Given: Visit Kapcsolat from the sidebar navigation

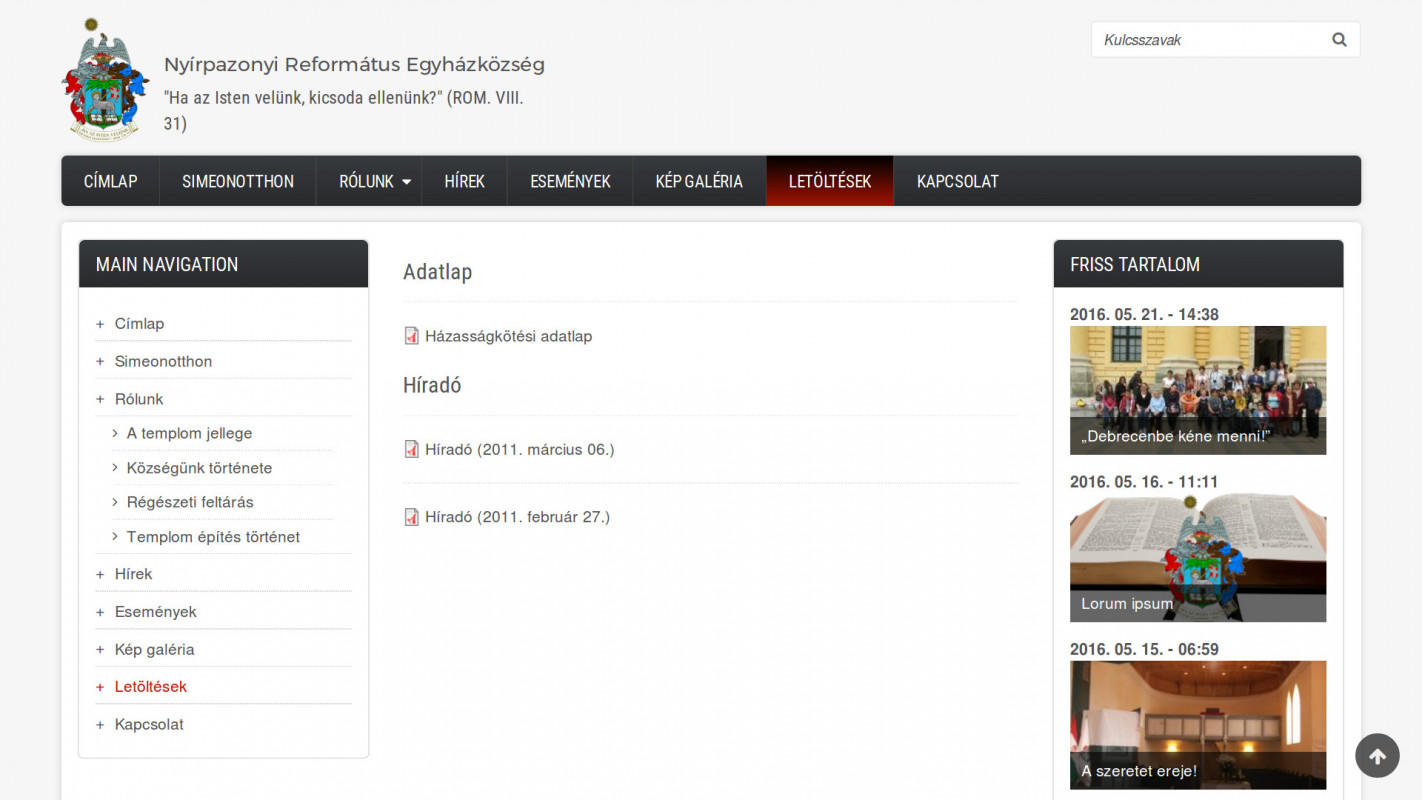Looking at the screenshot, I should [149, 724].
